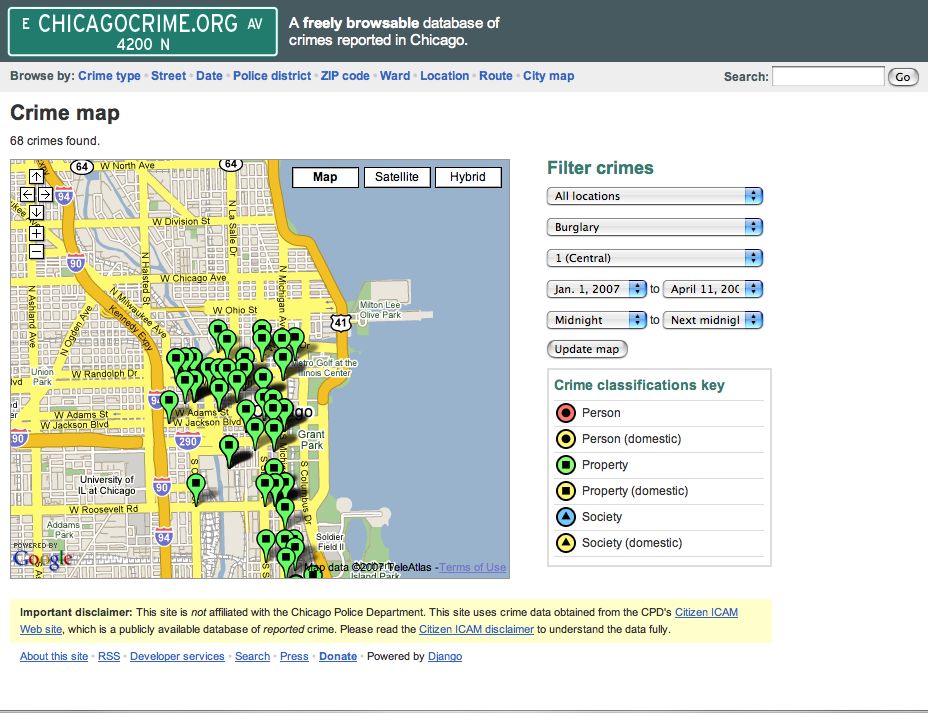Screen dimensions: 928x713
Task: Open the Press footer link
Action: tap(294, 656)
